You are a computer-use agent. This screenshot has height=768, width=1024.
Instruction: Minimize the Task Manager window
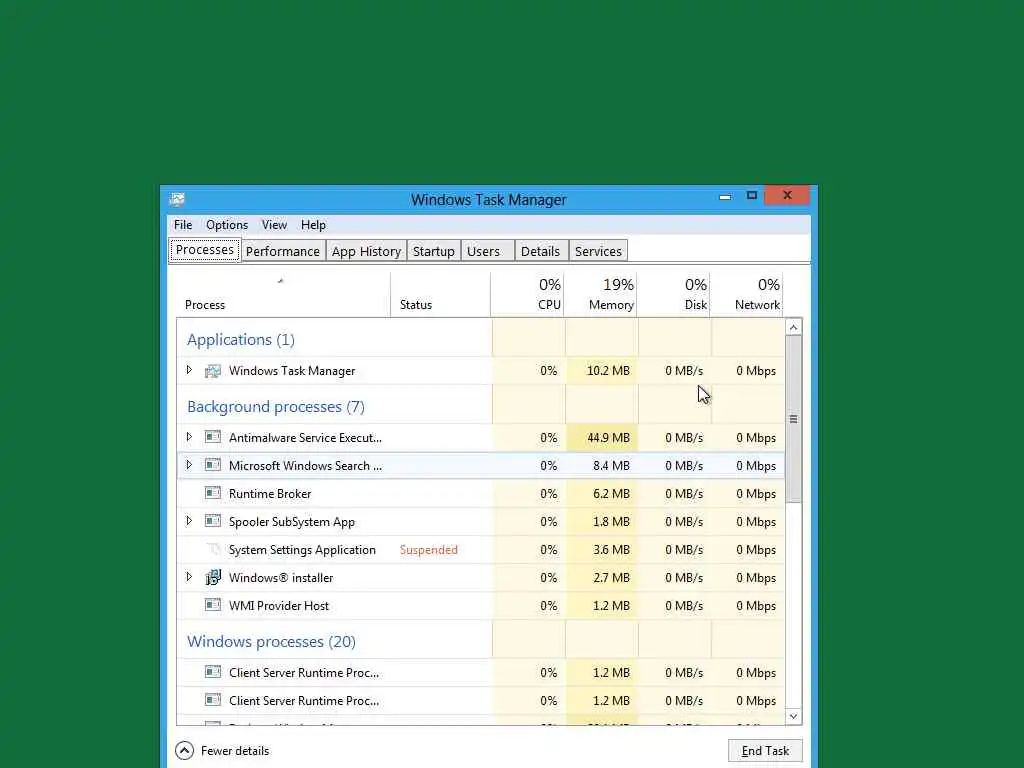tap(725, 196)
